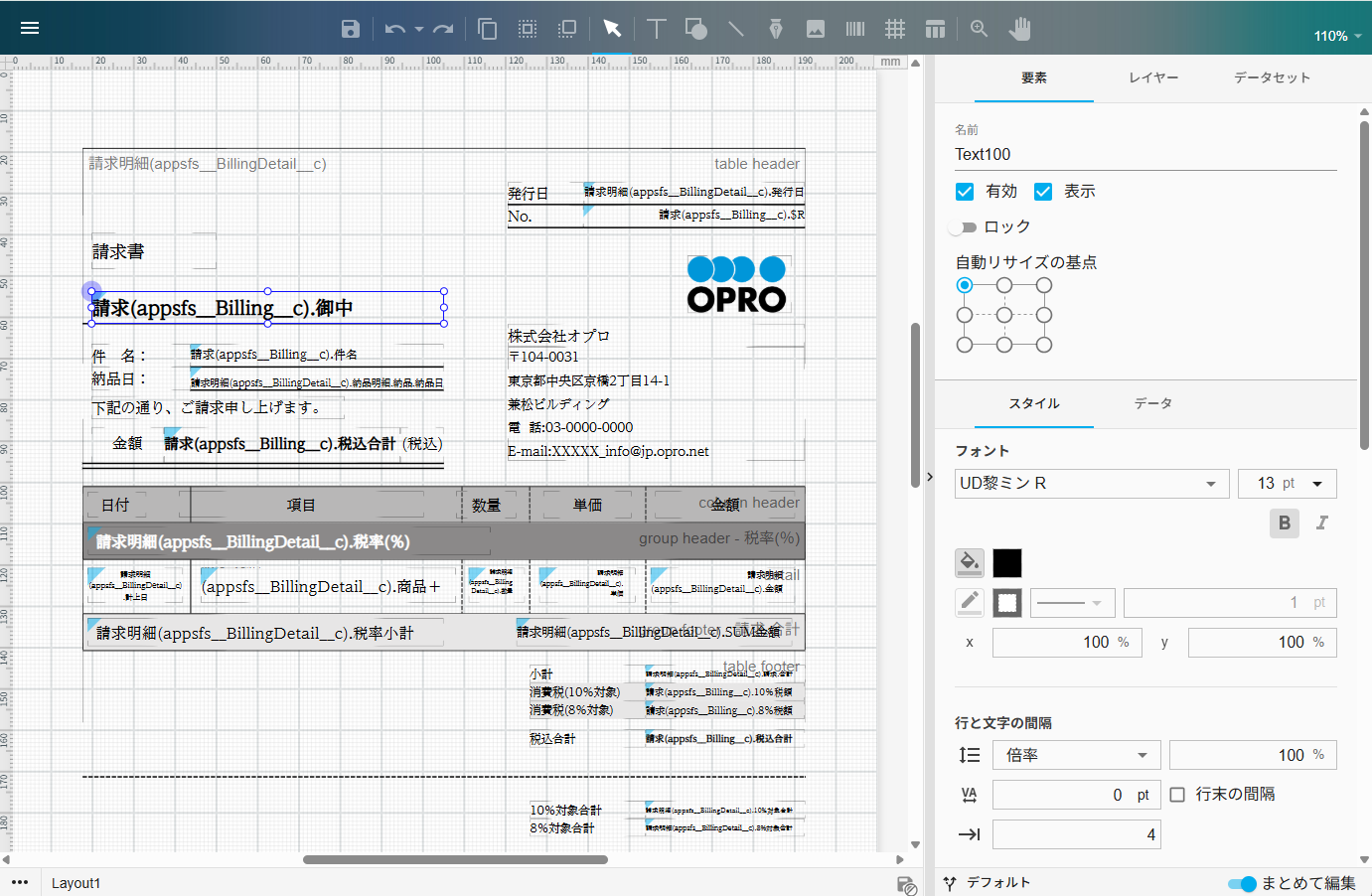Select the grid tool
Screen dimensions: 1372x896
pyautogui.click(x=895, y=29)
